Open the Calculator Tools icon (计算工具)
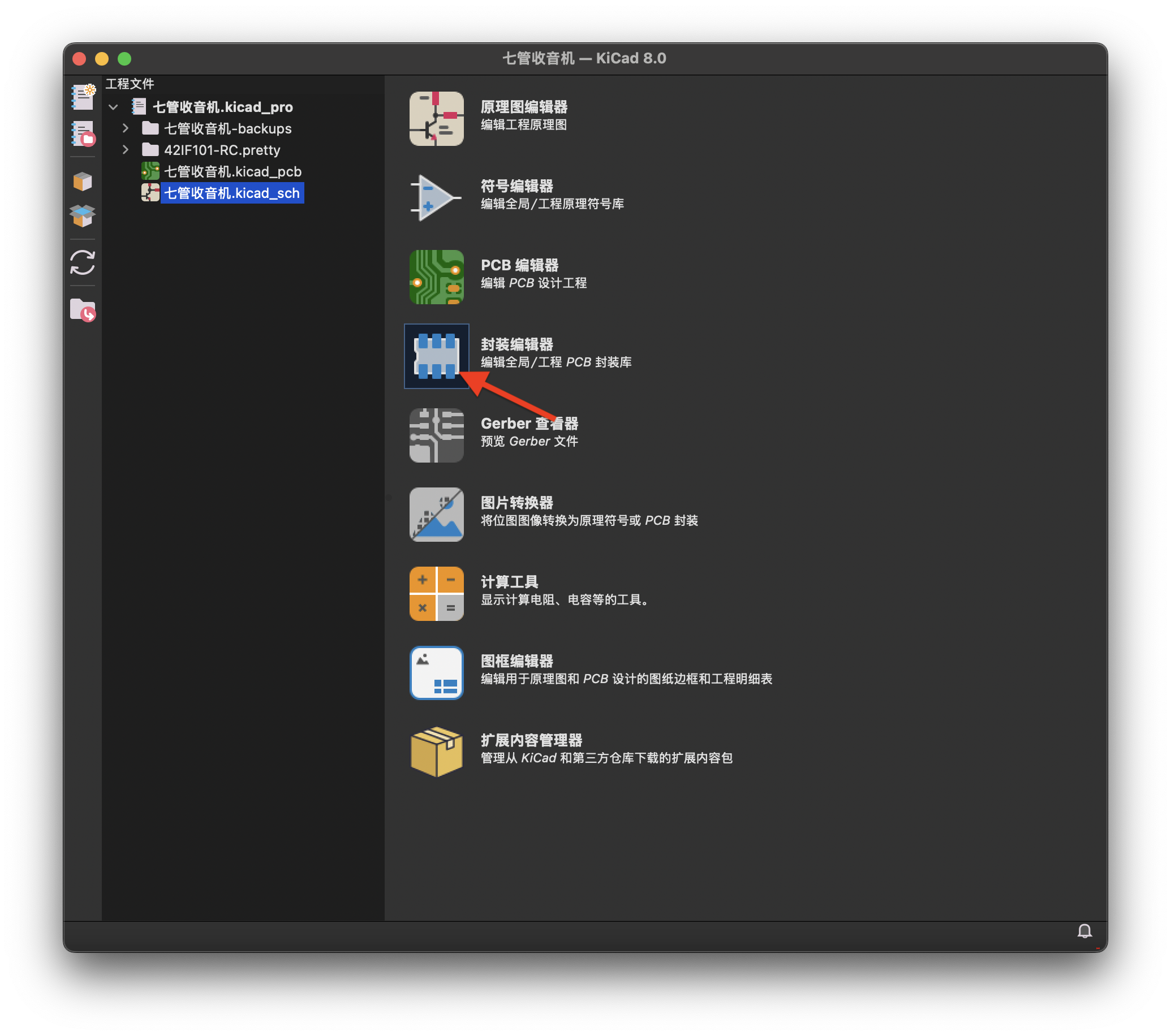Viewport: 1171px width, 1036px height. coord(436,593)
